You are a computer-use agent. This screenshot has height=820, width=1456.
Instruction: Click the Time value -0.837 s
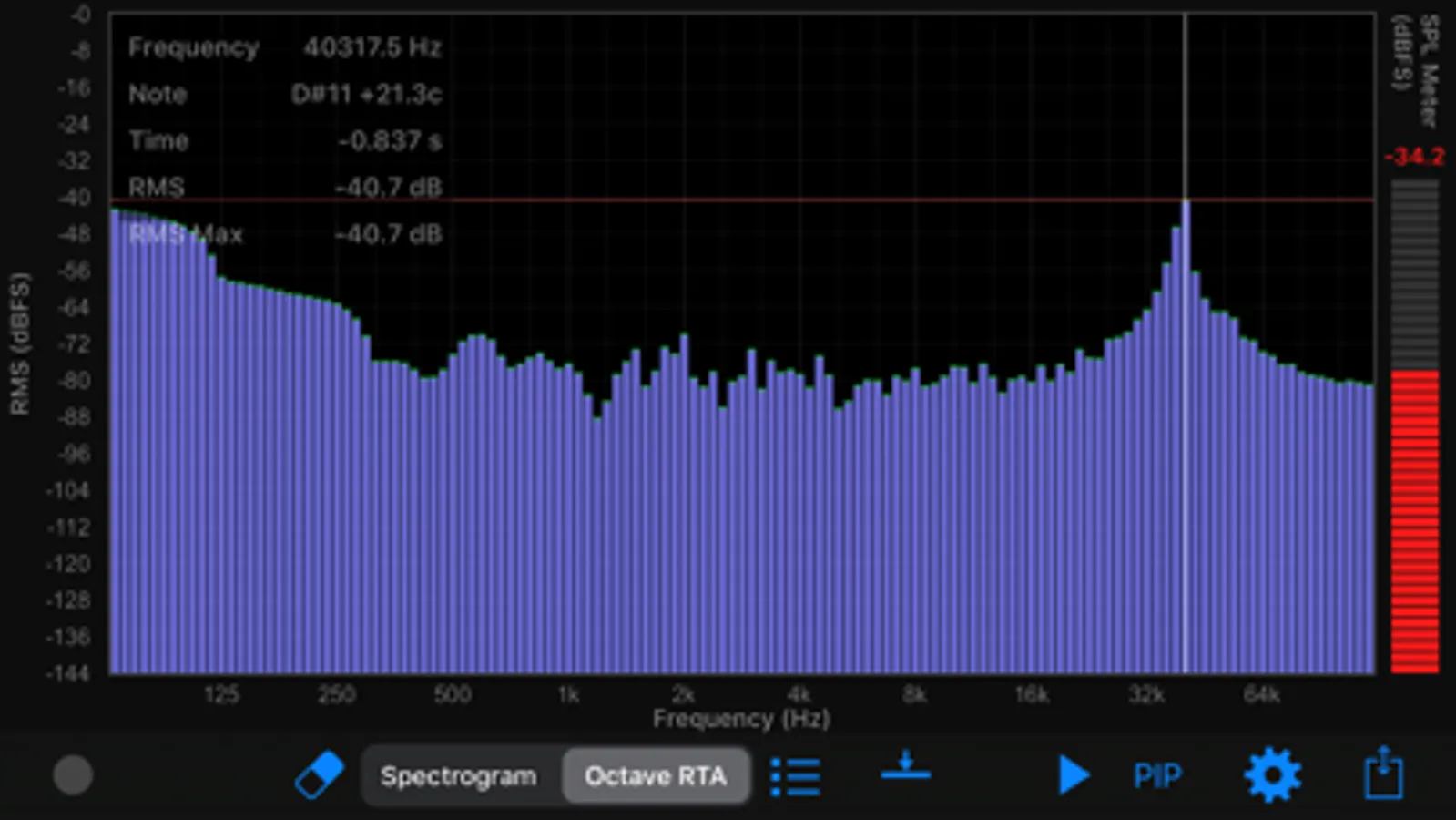click(x=390, y=140)
